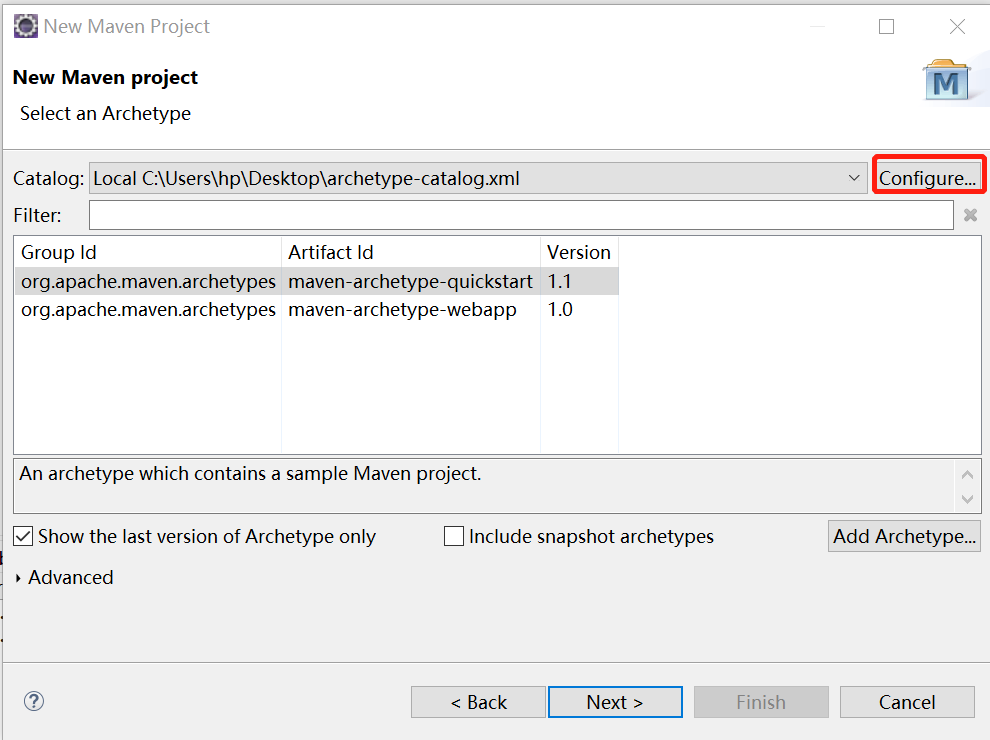Sort by the Group Id column header
This screenshot has height=740, width=990.
click(148, 253)
